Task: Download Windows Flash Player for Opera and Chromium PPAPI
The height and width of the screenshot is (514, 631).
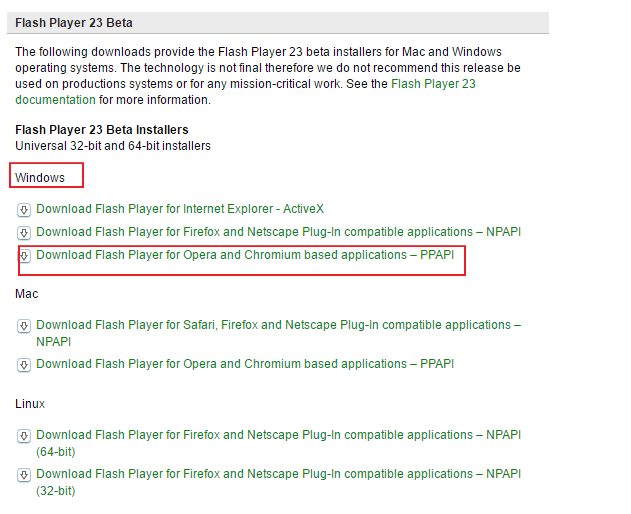Action: click(245, 255)
